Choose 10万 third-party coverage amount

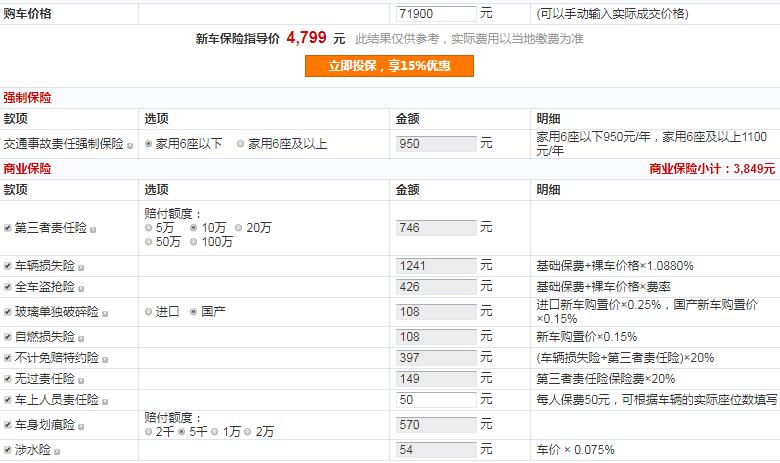pos(194,228)
